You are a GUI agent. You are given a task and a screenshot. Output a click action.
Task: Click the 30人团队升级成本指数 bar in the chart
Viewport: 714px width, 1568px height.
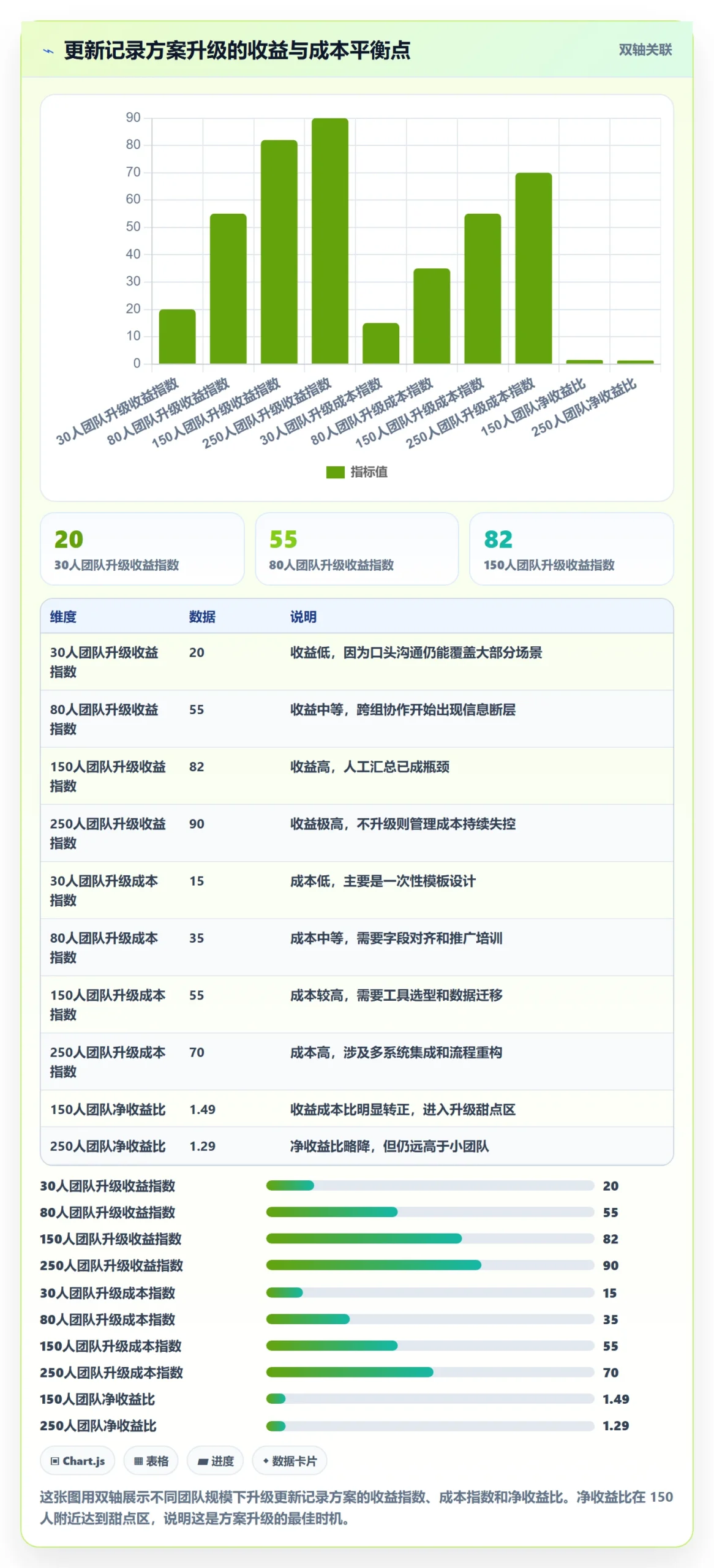pos(381,343)
